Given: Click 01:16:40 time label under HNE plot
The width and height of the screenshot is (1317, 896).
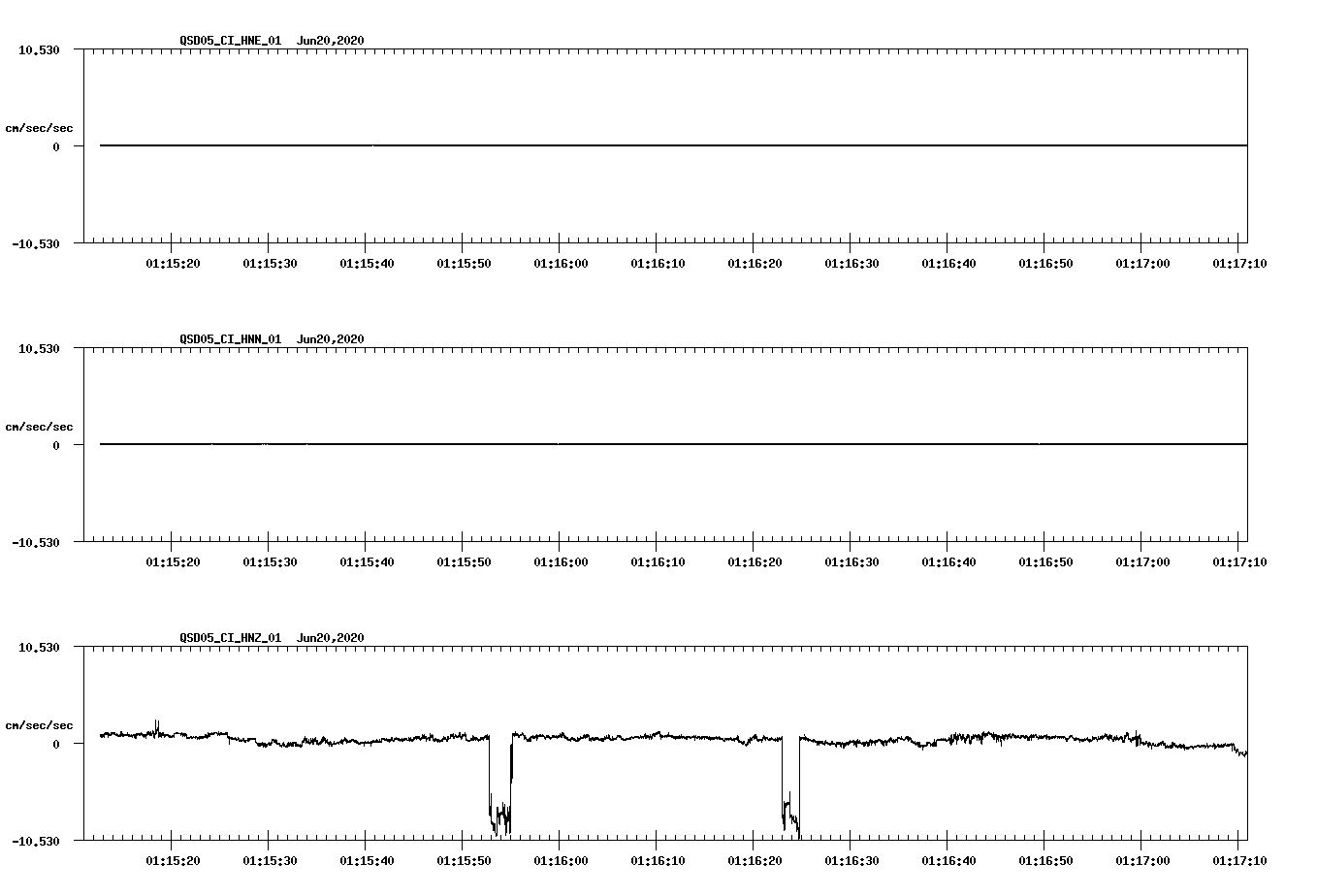Looking at the screenshot, I should coord(948,263).
